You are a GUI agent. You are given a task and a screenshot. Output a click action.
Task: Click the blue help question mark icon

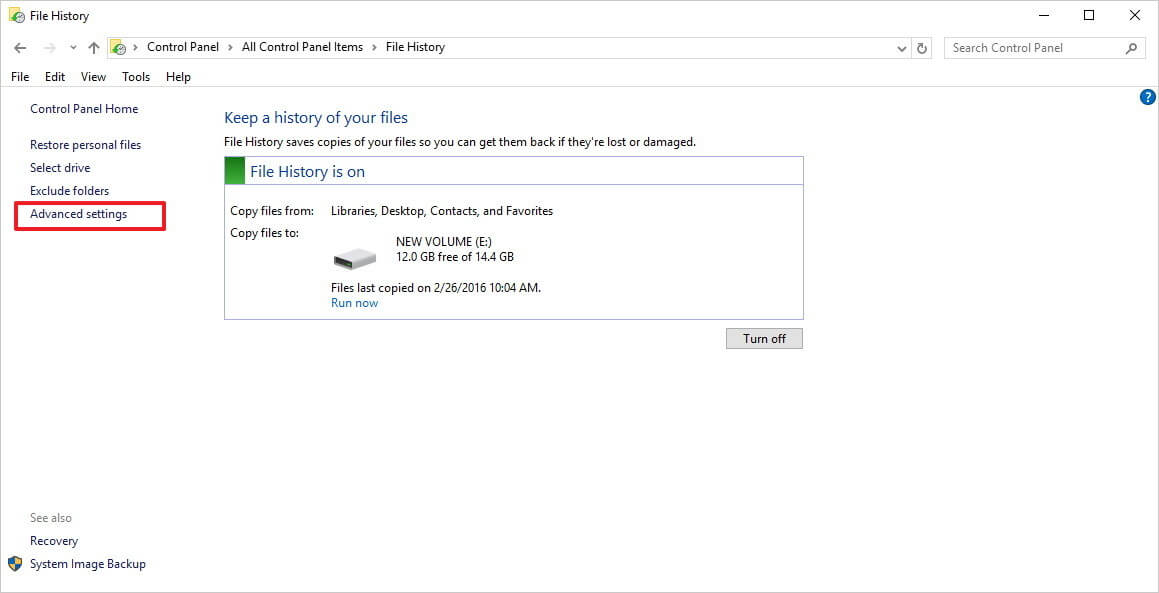pyautogui.click(x=1147, y=97)
